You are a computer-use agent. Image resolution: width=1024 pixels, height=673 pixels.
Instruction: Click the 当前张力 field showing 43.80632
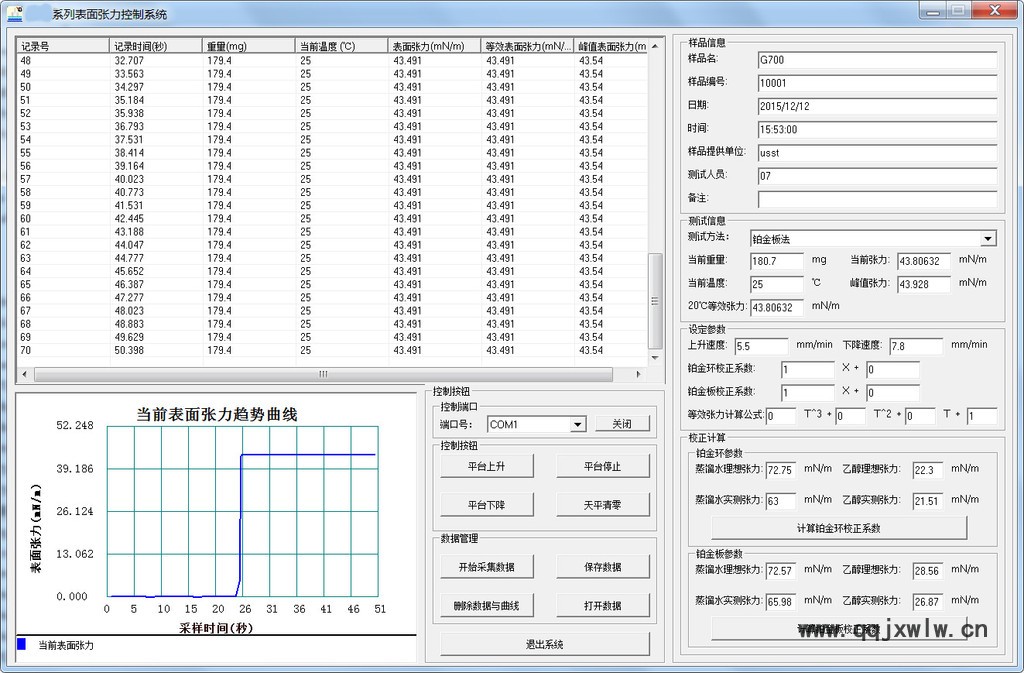pyautogui.click(x=923, y=261)
